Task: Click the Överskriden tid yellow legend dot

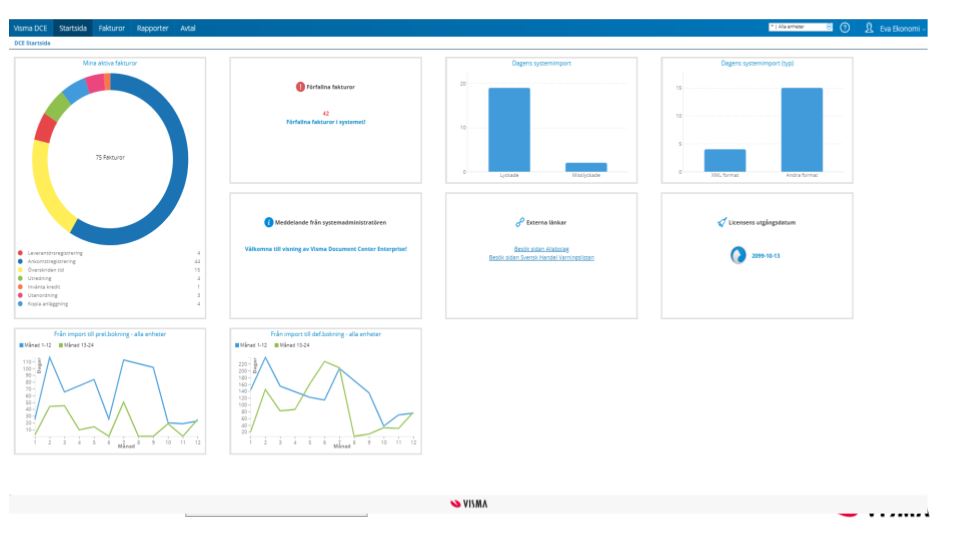Action: [x=20, y=270]
